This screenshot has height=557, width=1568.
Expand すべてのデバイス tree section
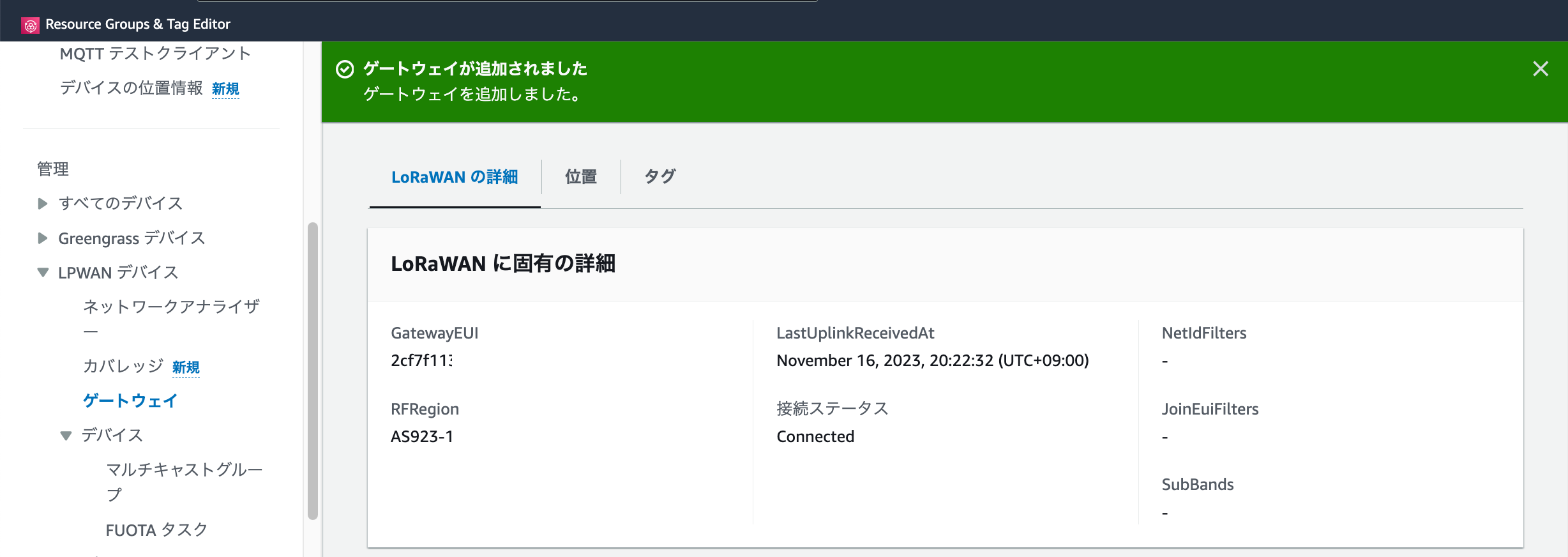[43, 204]
